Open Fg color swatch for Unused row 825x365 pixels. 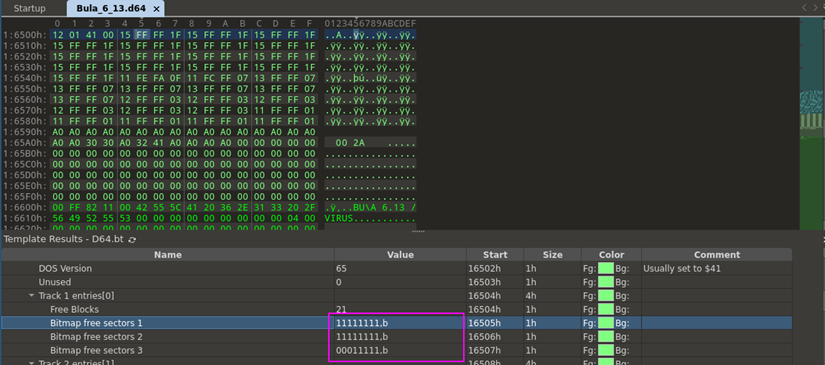(606, 282)
